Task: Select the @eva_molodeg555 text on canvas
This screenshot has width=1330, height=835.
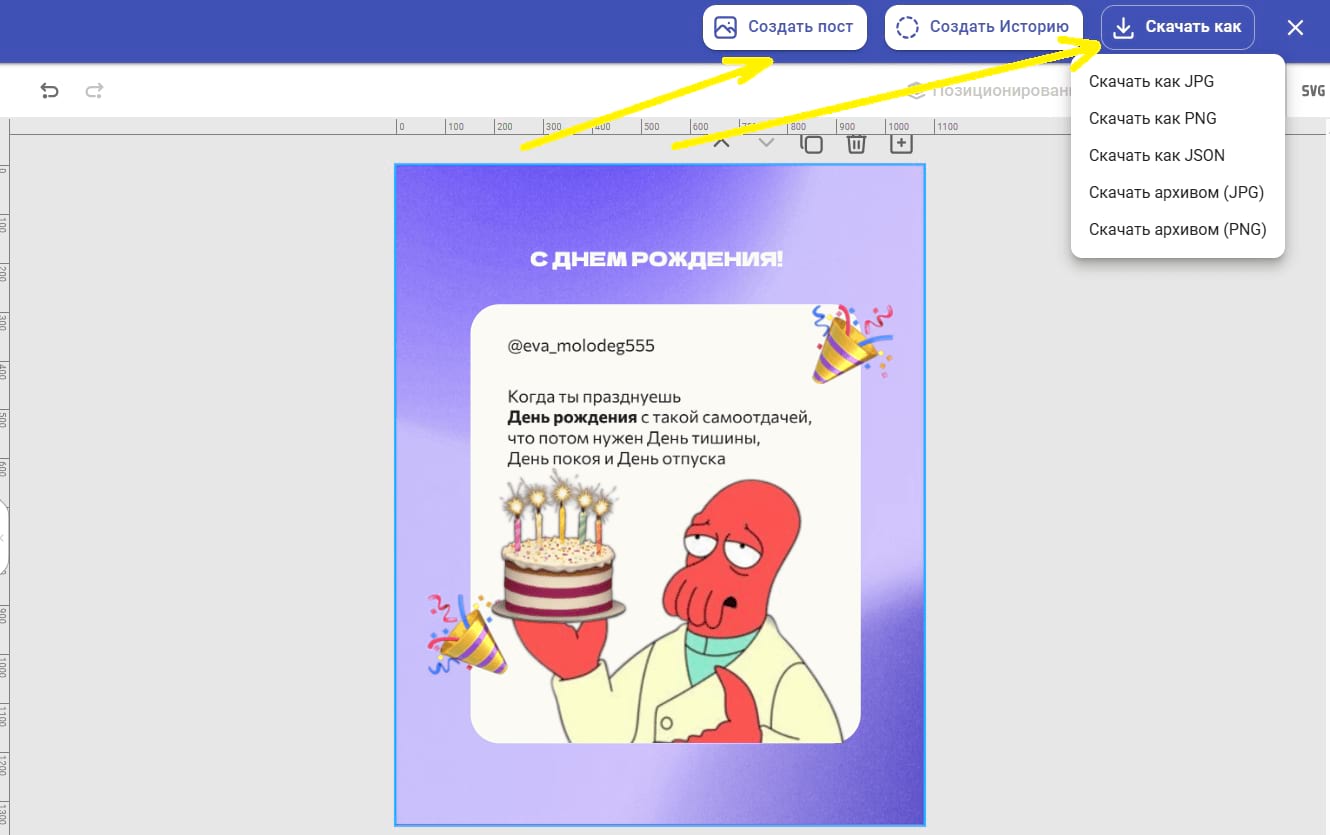Action: (581, 346)
